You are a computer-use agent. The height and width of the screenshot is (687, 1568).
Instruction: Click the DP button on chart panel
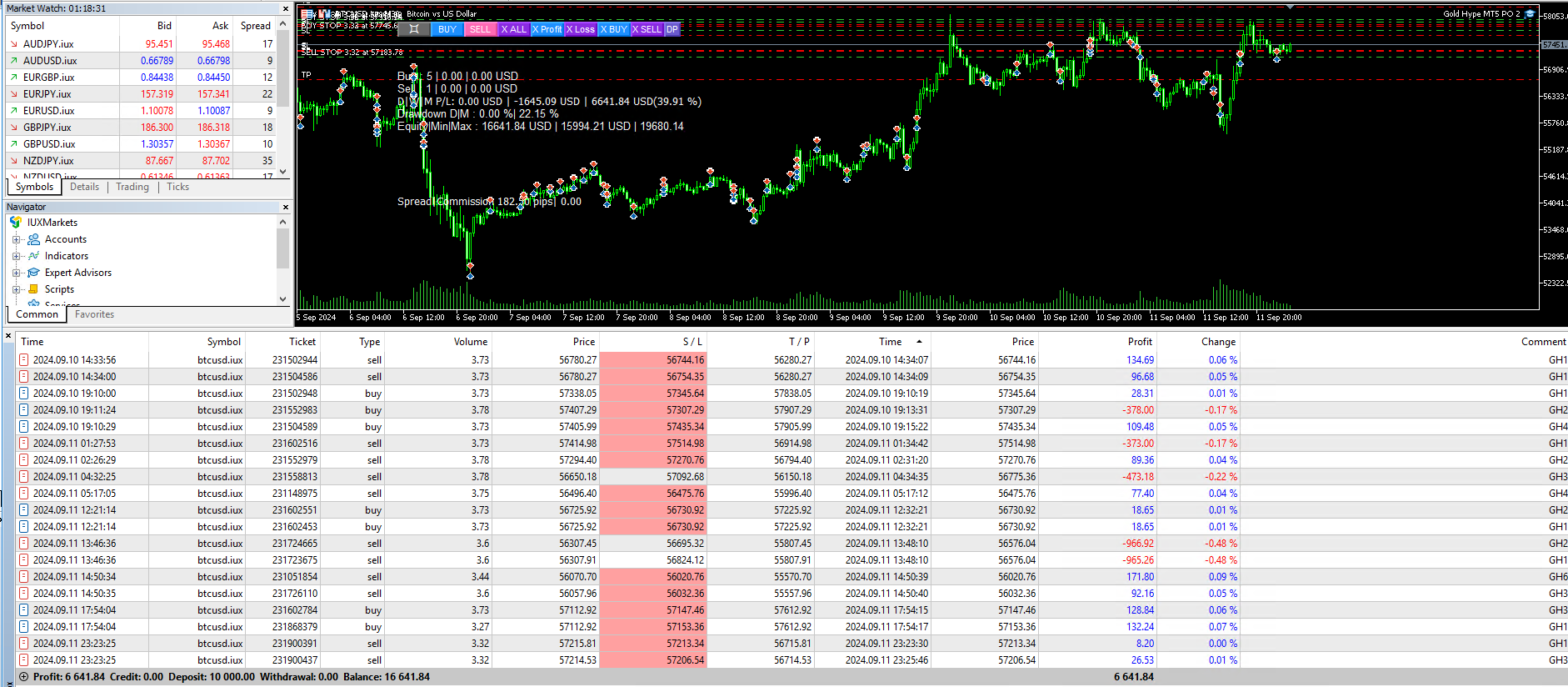tap(672, 29)
